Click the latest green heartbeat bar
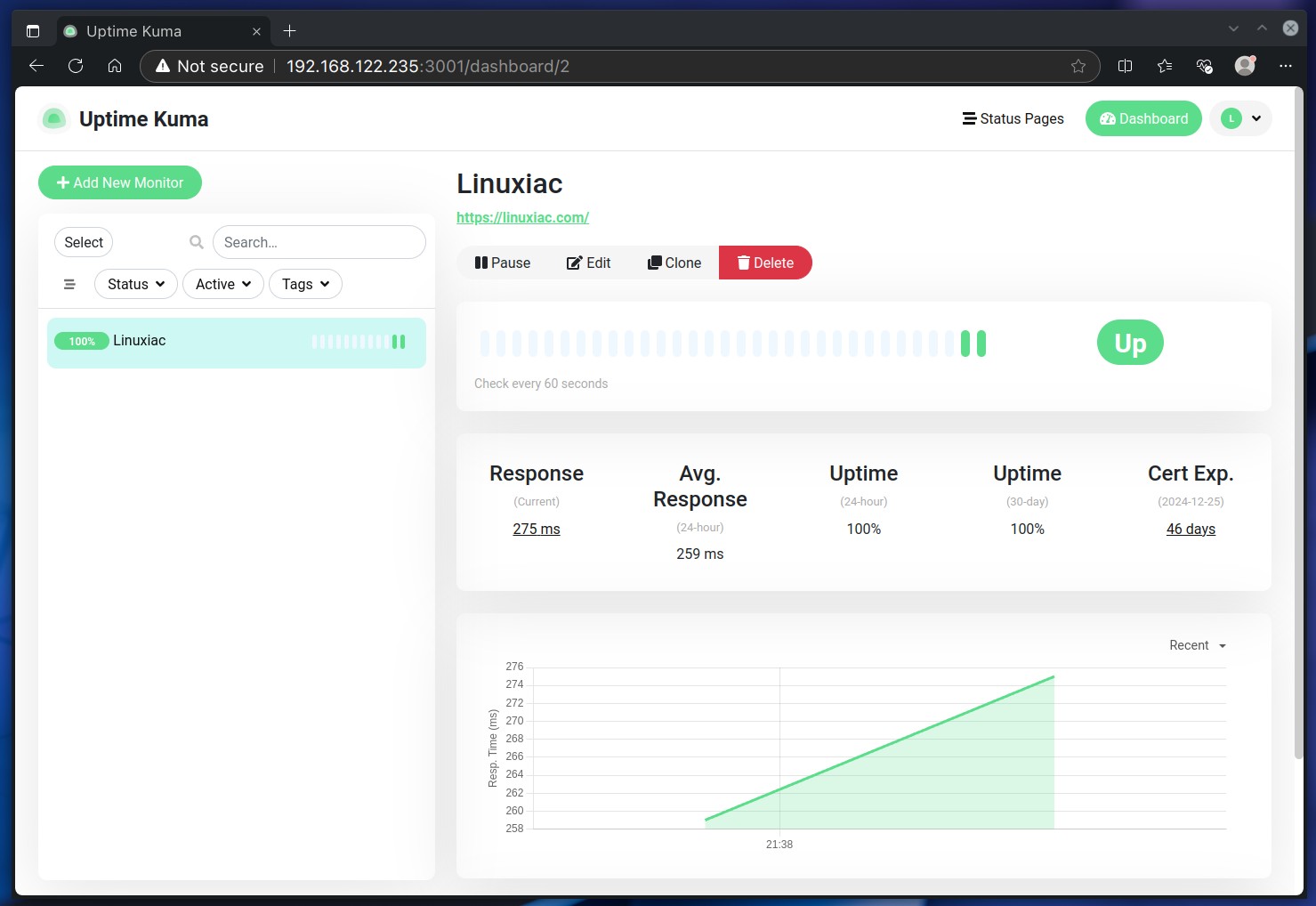Viewport: 1316px width, 906px height. click(x=981, y=344)
